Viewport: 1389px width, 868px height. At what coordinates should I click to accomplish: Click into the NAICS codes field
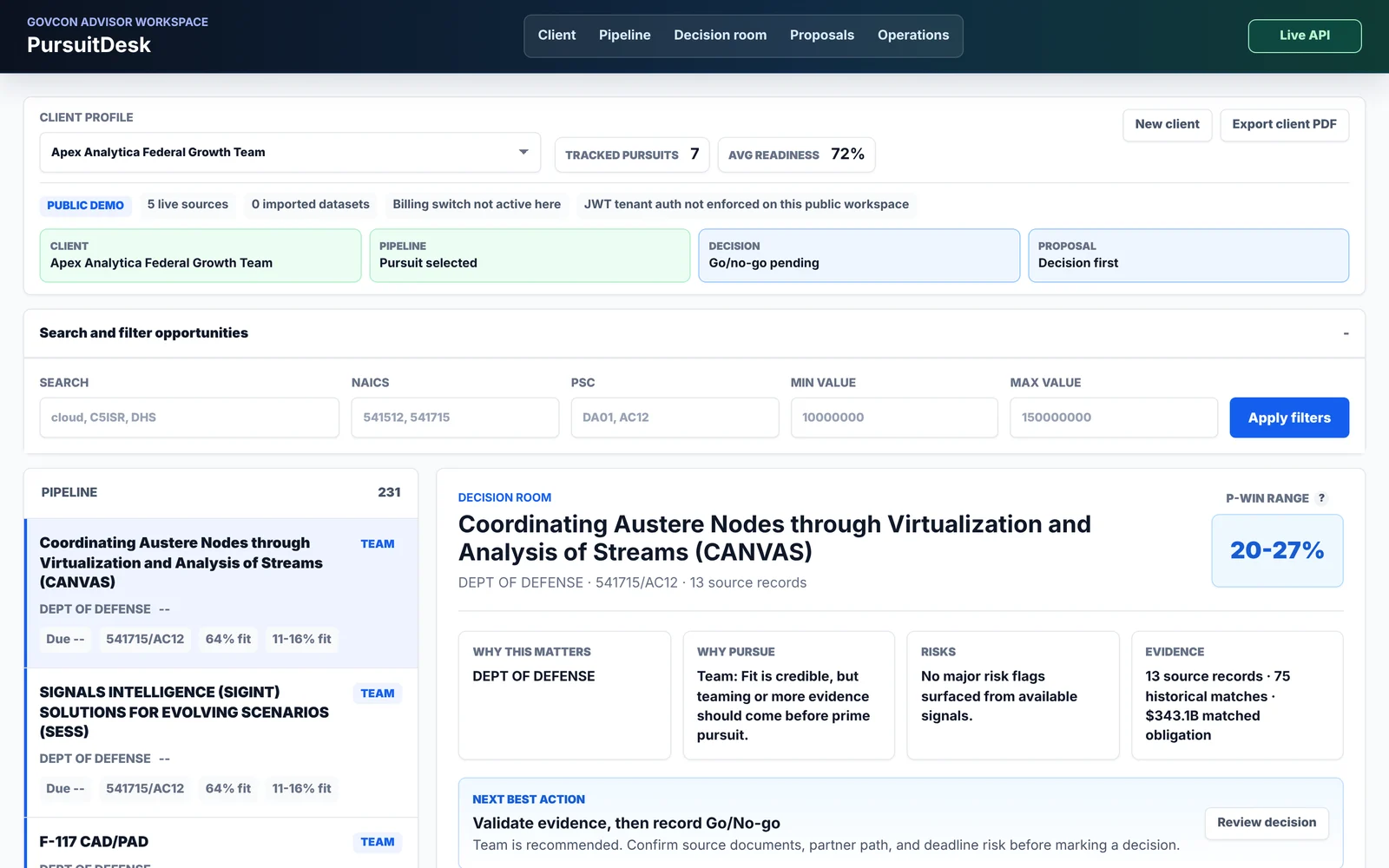pyautogui.click(x=455, y=418)
